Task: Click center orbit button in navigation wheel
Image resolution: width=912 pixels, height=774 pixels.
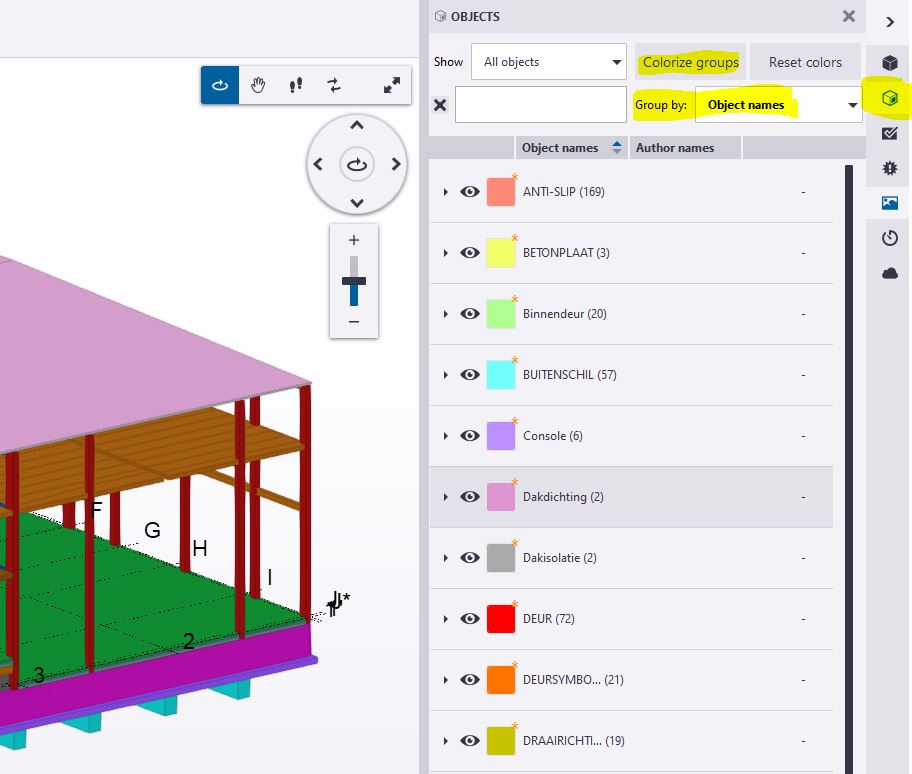Action: coord(357,165)
